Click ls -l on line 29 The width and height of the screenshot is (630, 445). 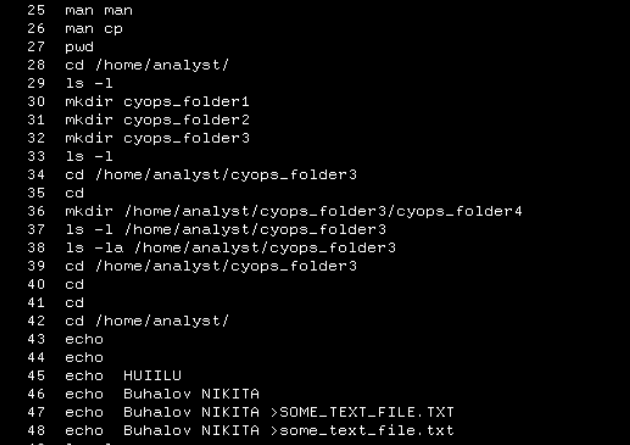[x=89, y=84]
